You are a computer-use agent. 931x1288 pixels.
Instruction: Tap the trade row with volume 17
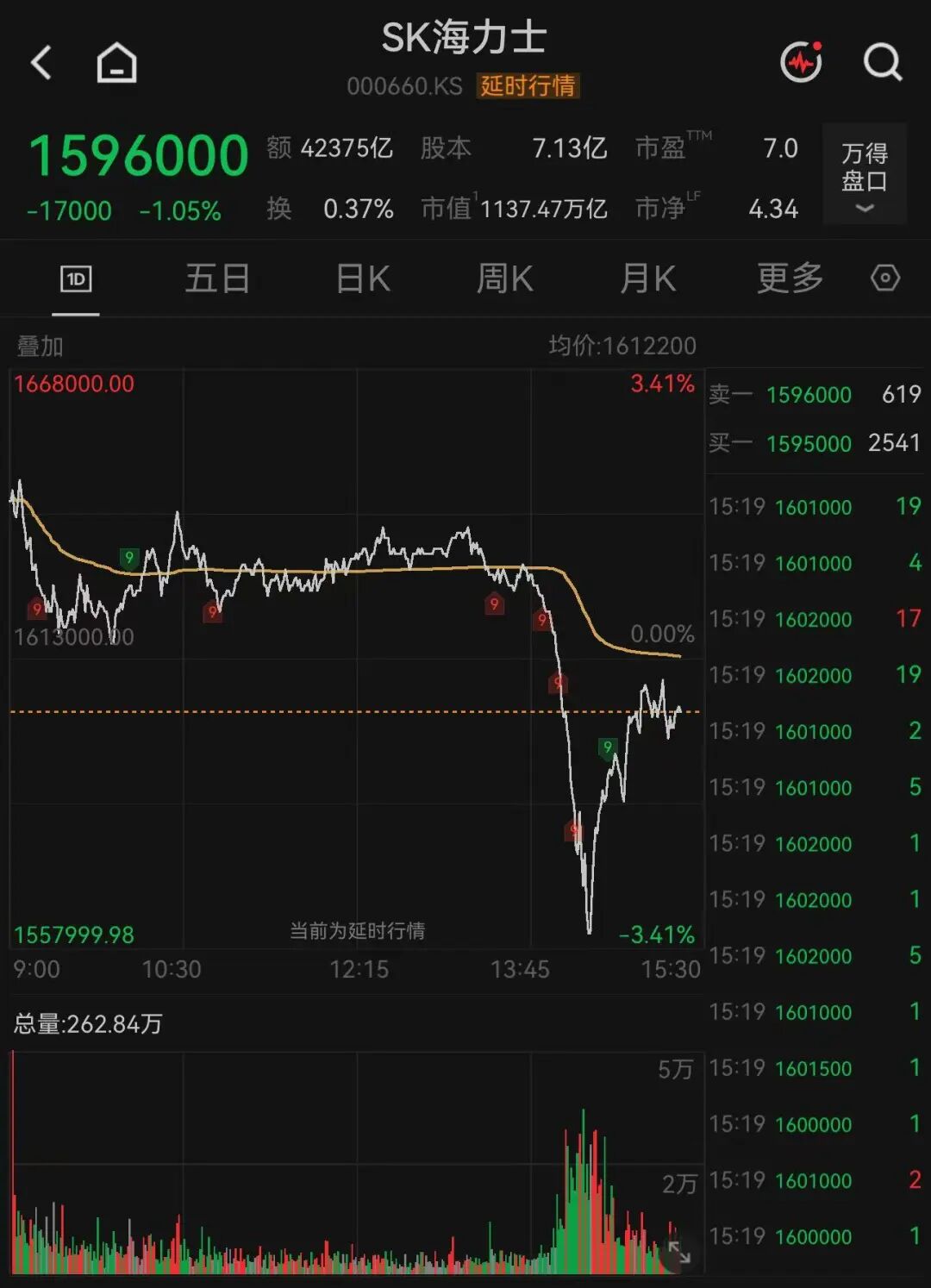tap(815, 619)
